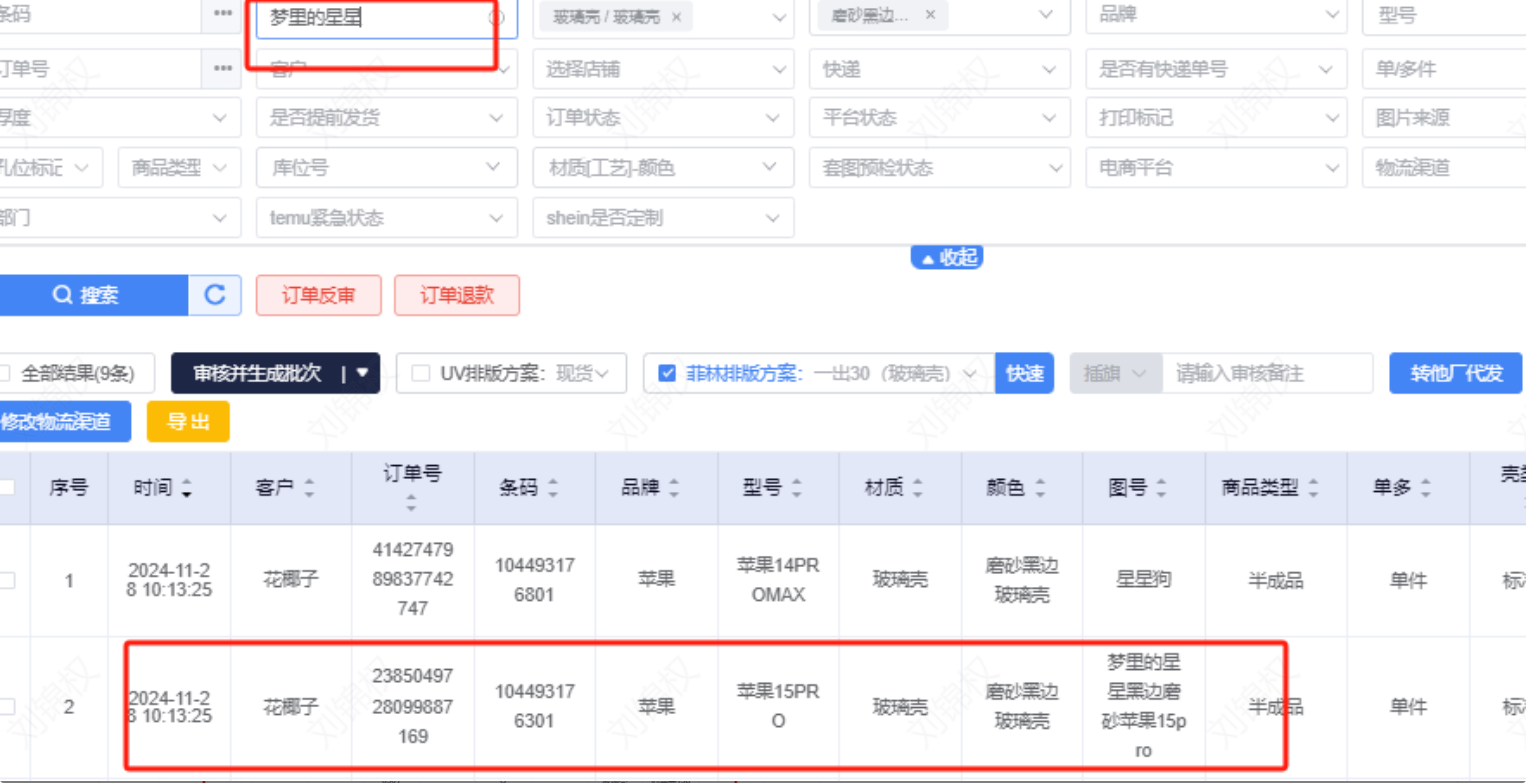The image size is (1526, 783).
Task: Remove the 磨砂黑边 filter tag
Action: click(x=930, y=15)
